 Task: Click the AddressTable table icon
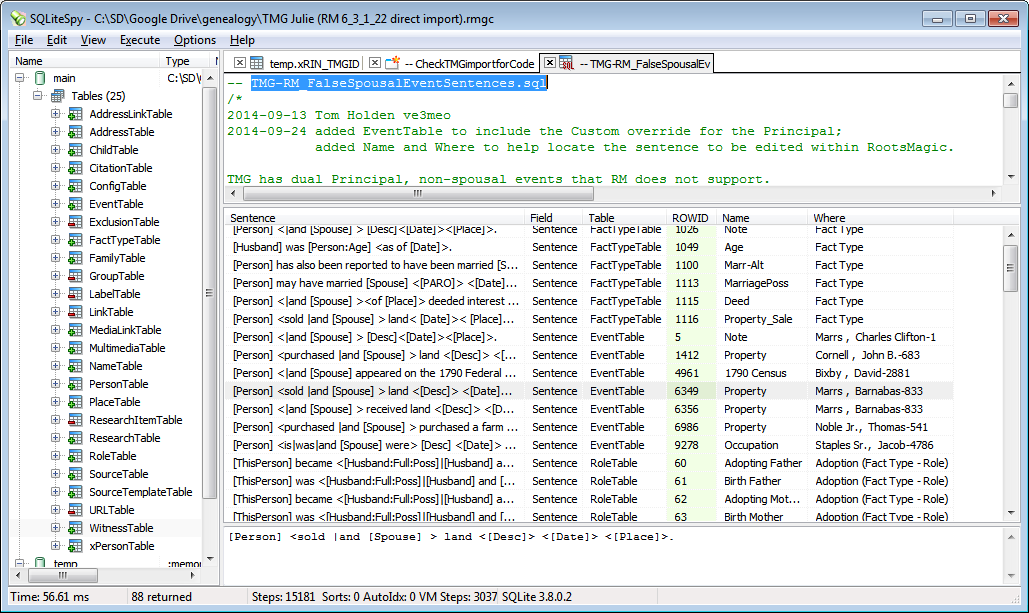pyautogui.click(x=75, y=132)
